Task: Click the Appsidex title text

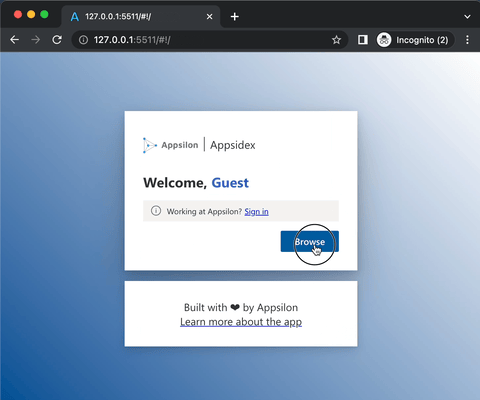Action: click(x=233, y=145)
